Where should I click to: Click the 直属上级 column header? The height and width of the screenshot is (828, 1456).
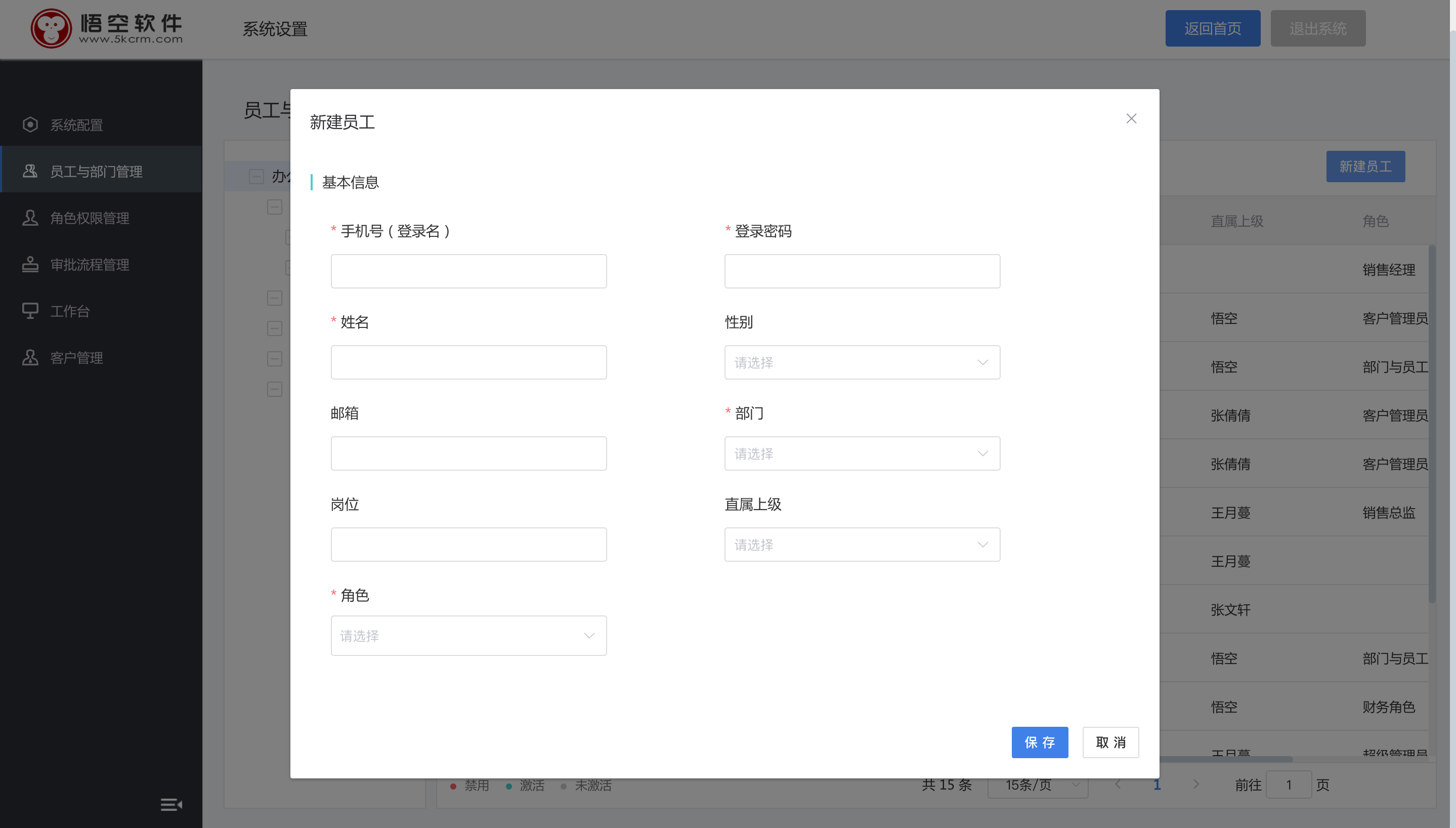click(1236, 221)
